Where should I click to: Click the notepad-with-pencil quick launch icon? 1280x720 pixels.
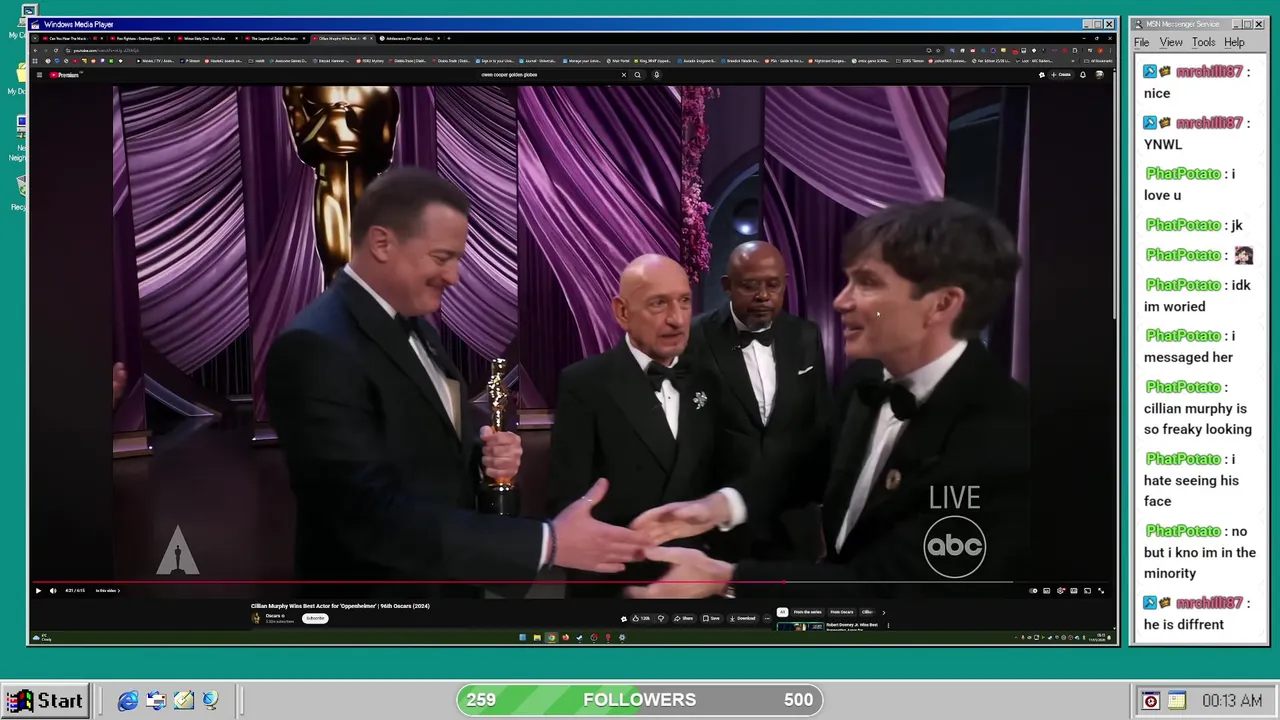(x=183, y=701)
